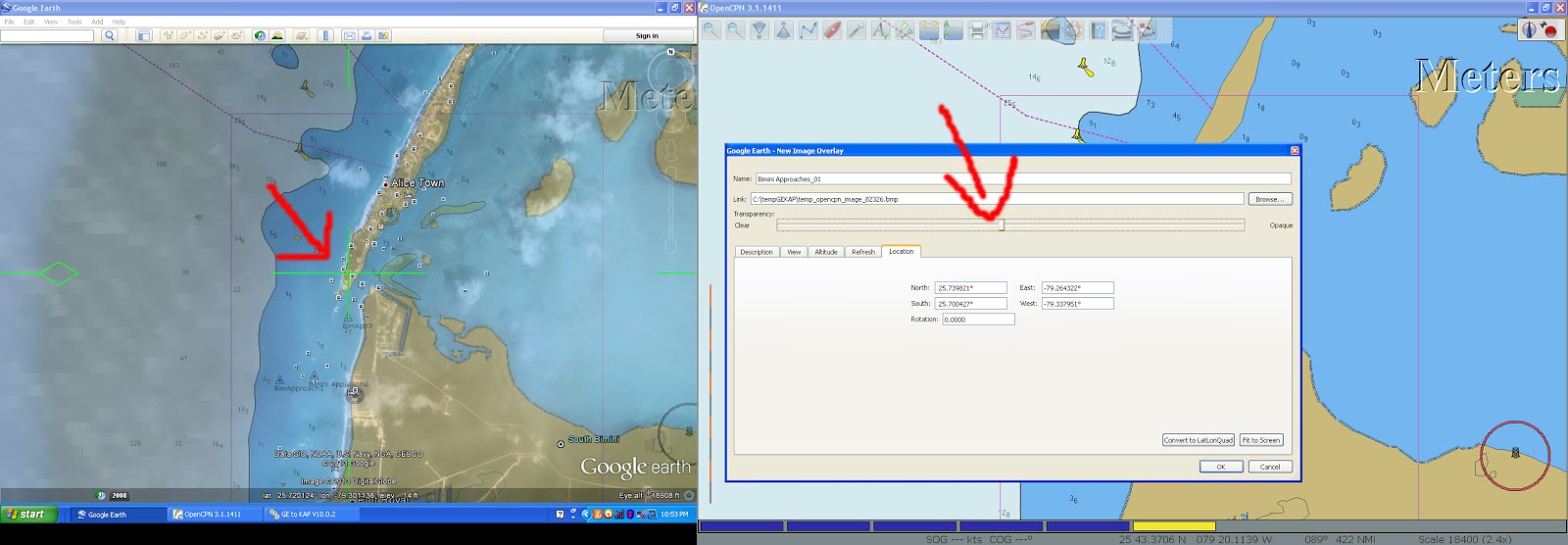This screenshot has height=545, width=1568.
Task: Toggle the Google Earth sidebar panel icon
Action: click(143, 35)
